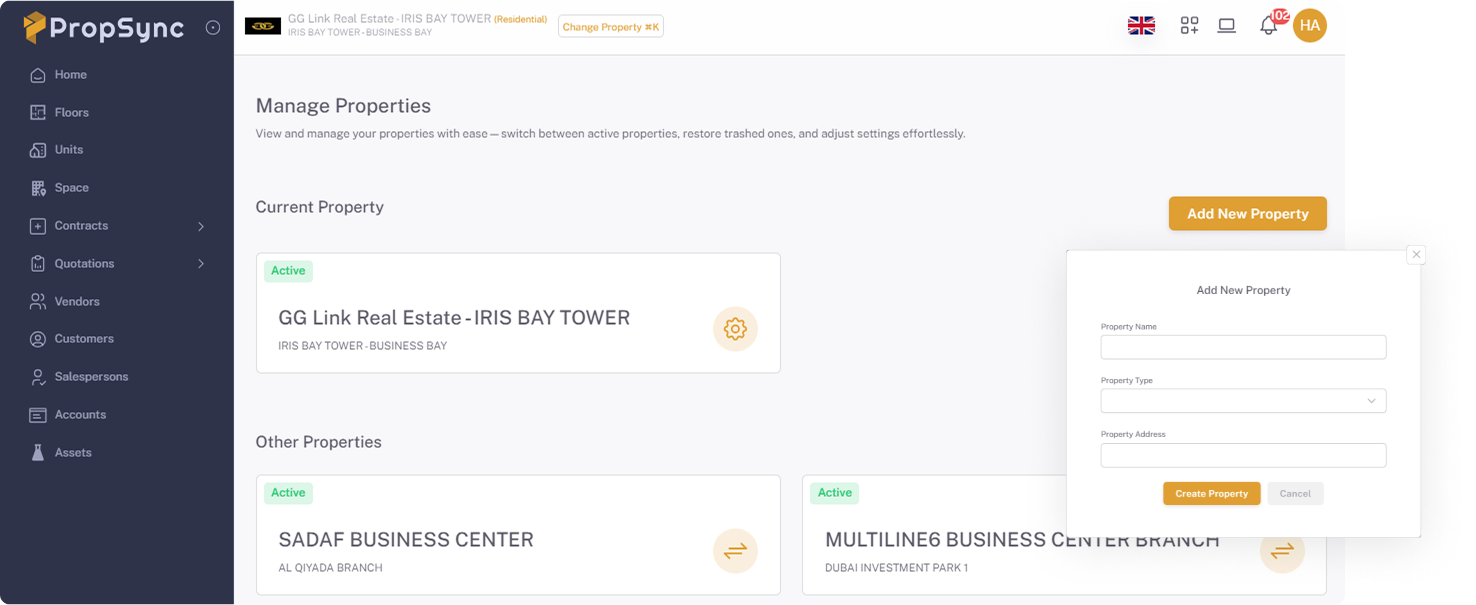The height and width of the screenshot is (605, 1476).
Task: Click the Space building icon
Action: pos(38,188)
